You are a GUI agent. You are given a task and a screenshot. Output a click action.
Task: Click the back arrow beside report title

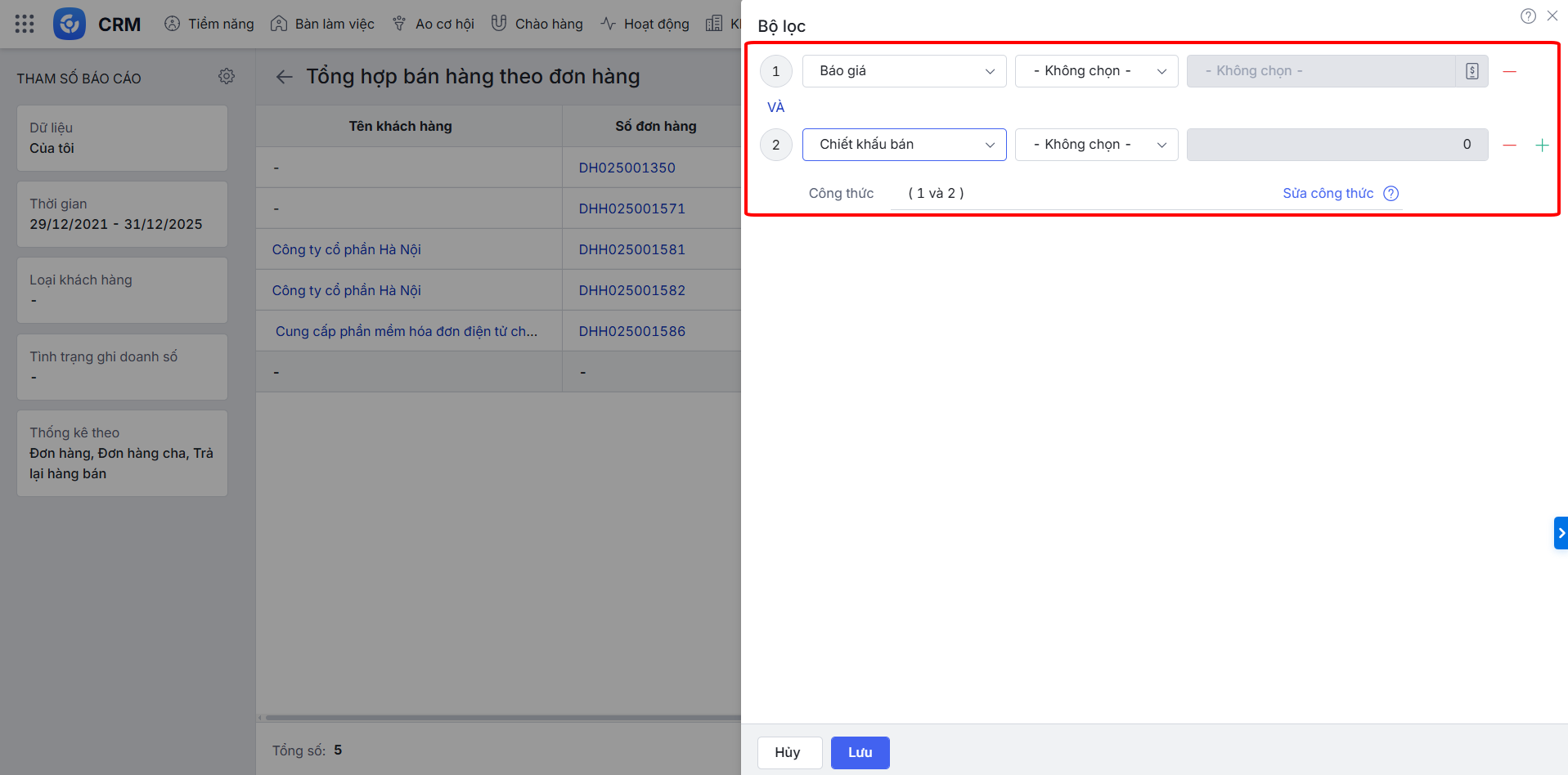point(284,77)
